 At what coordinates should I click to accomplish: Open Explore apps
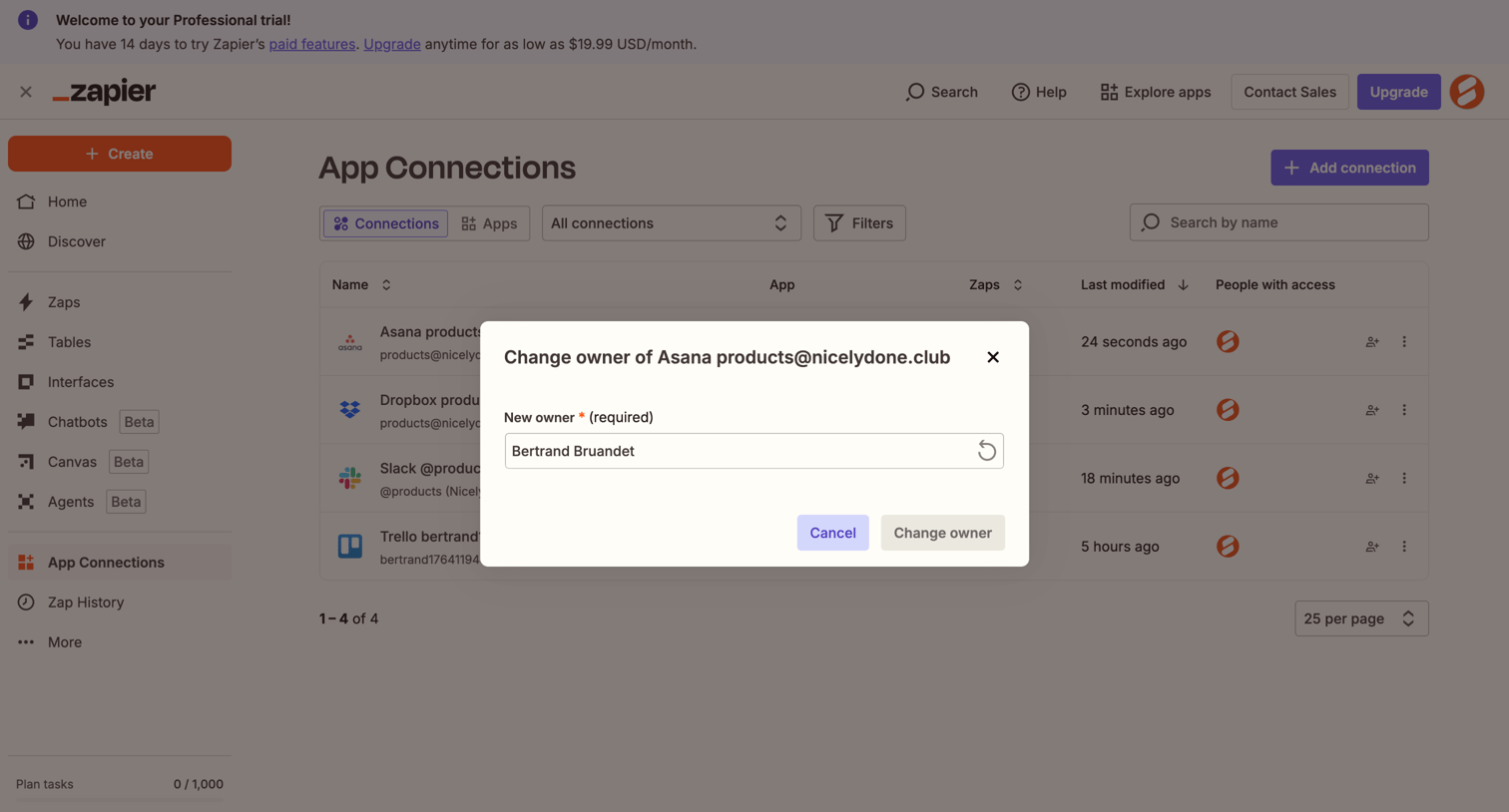pyautogui.click(x=1155, y=92)
